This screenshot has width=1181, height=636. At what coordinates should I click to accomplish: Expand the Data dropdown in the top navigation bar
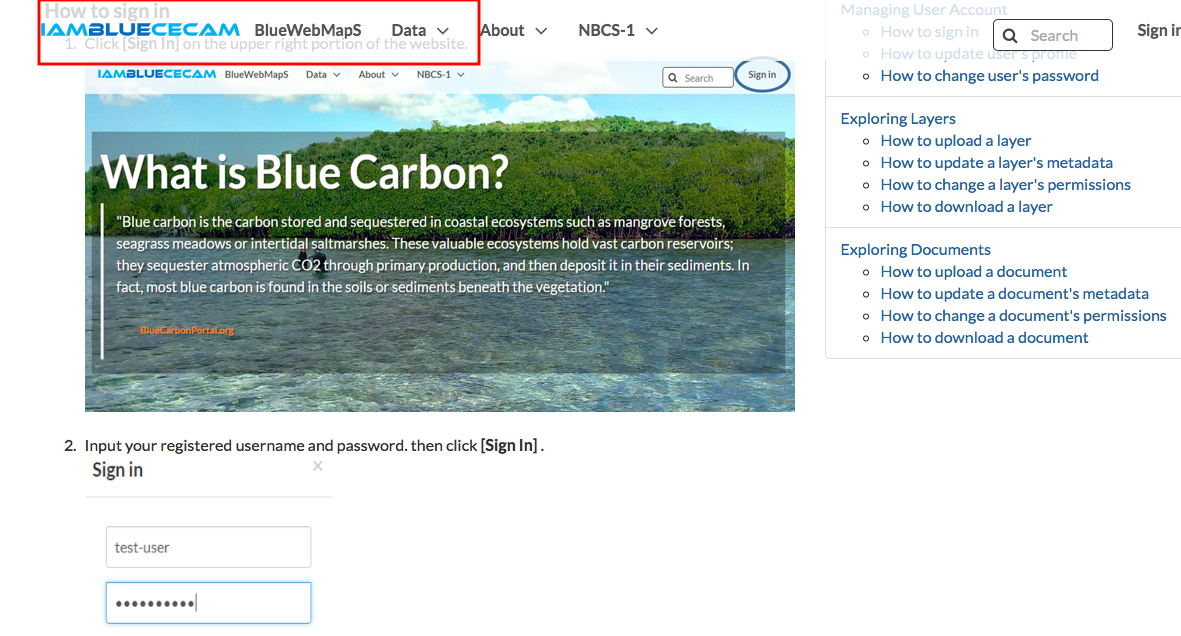point(420,30)
